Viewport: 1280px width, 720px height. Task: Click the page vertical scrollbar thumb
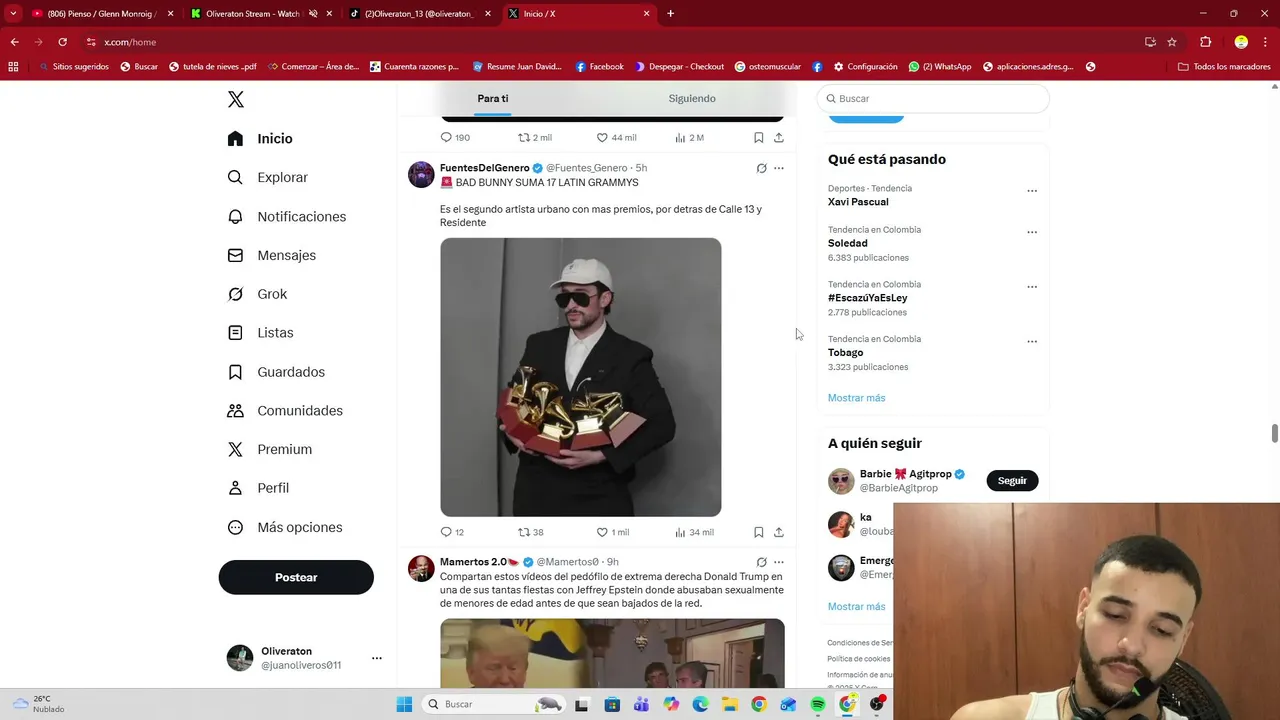point(1274,433)
